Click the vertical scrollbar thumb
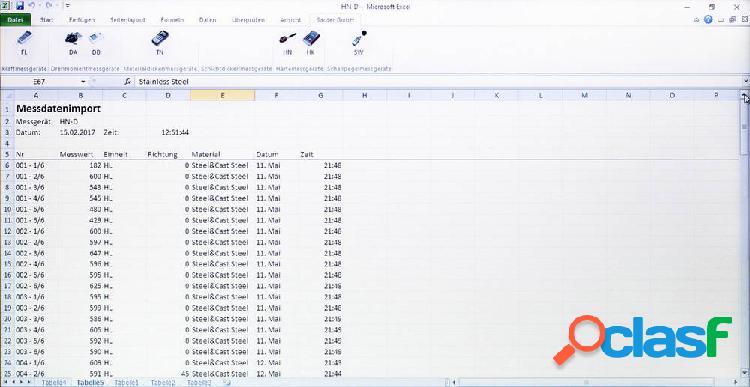 [744, 126]
